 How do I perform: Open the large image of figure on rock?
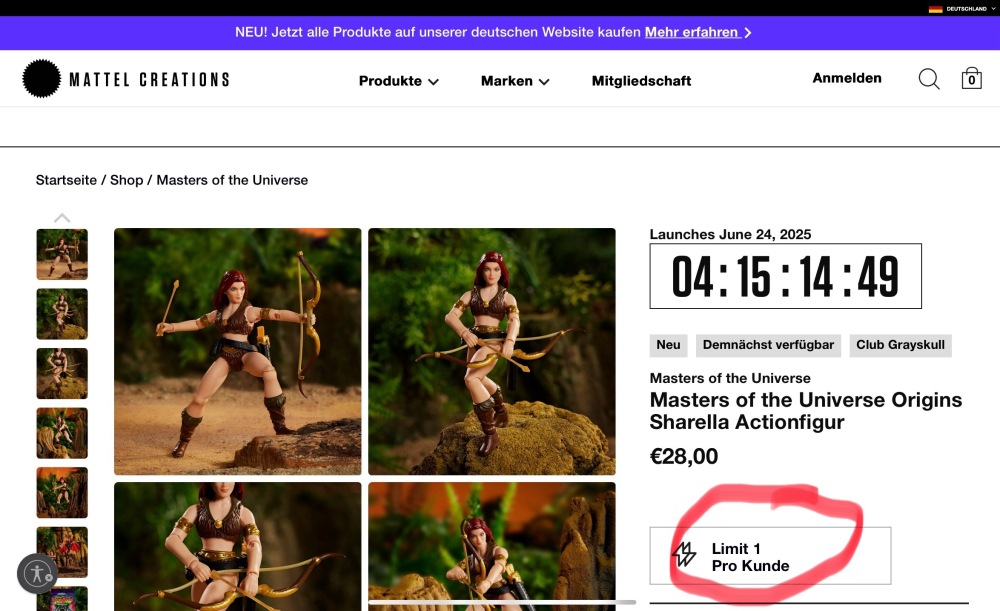492,351
